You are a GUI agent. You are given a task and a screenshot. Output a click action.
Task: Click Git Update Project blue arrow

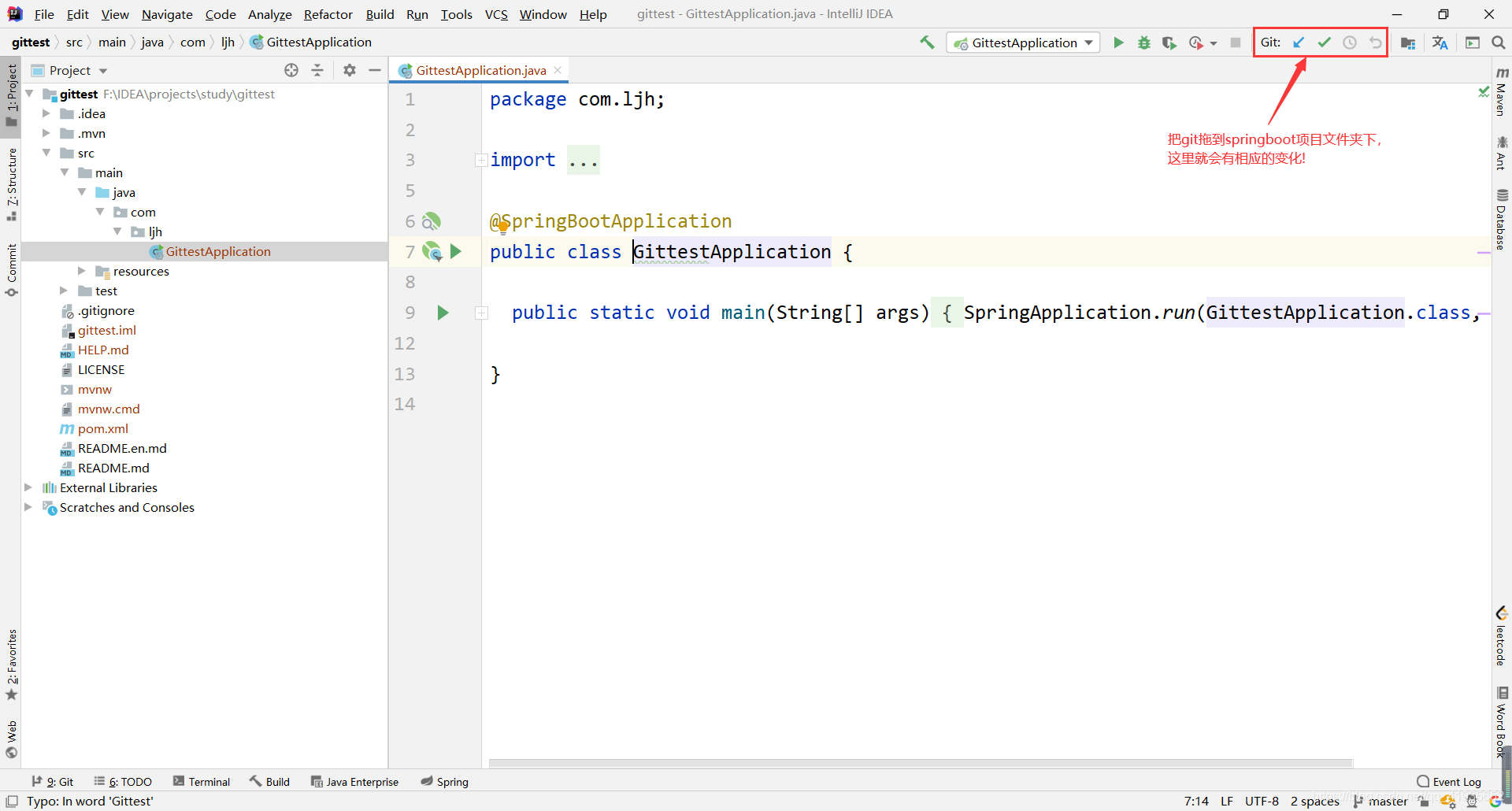pyautogui.click(x=1299, y=43)
